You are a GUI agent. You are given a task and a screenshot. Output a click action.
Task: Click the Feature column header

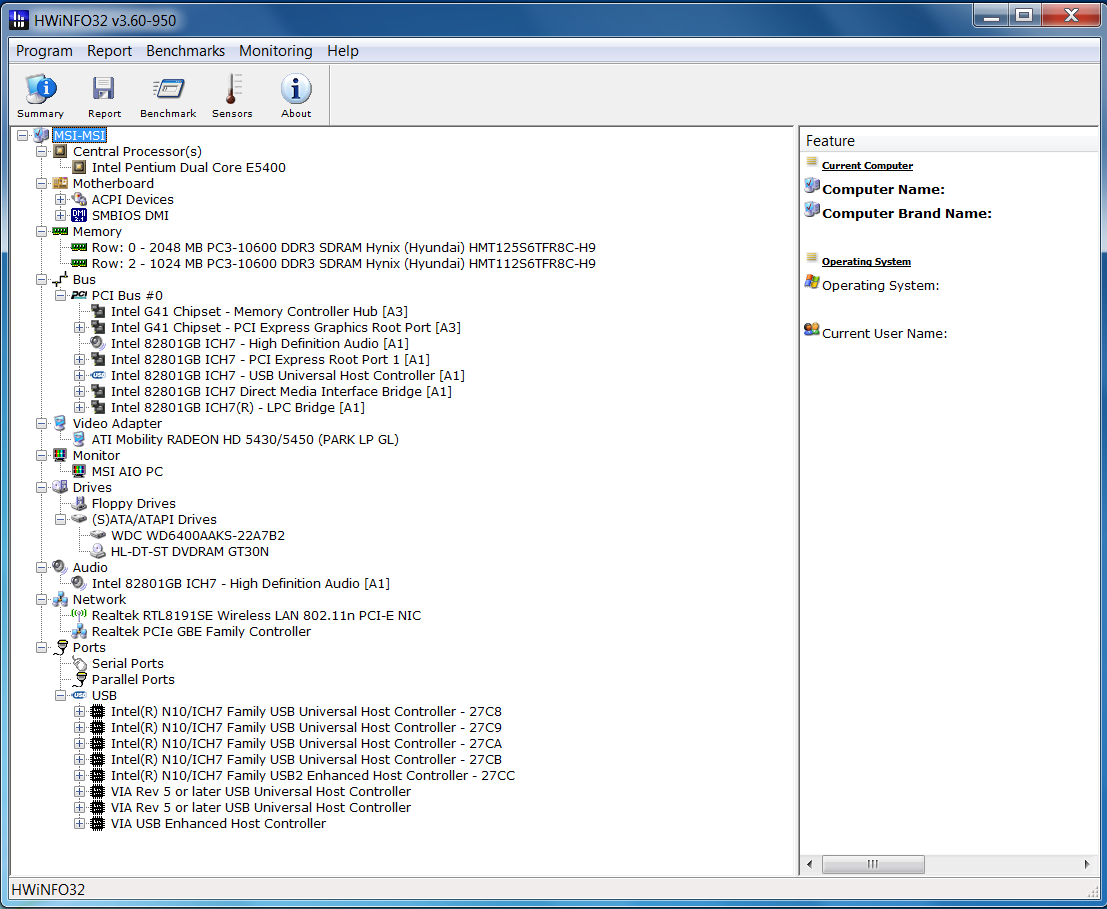(830, 141)
